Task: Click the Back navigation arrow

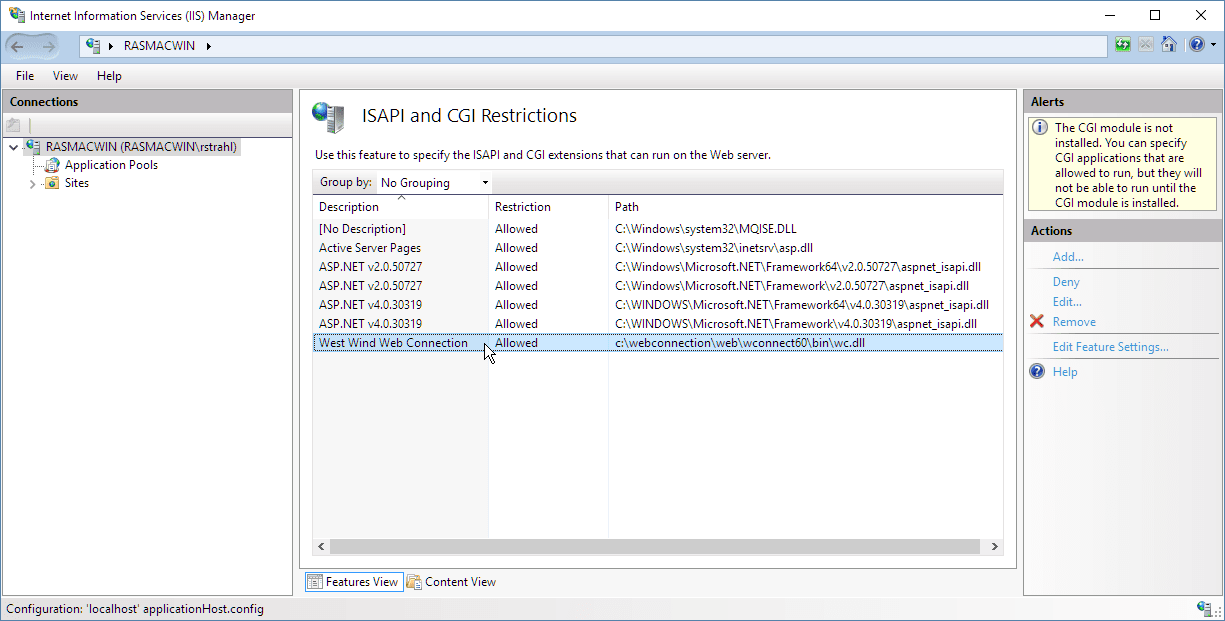Action: [18, 46]
